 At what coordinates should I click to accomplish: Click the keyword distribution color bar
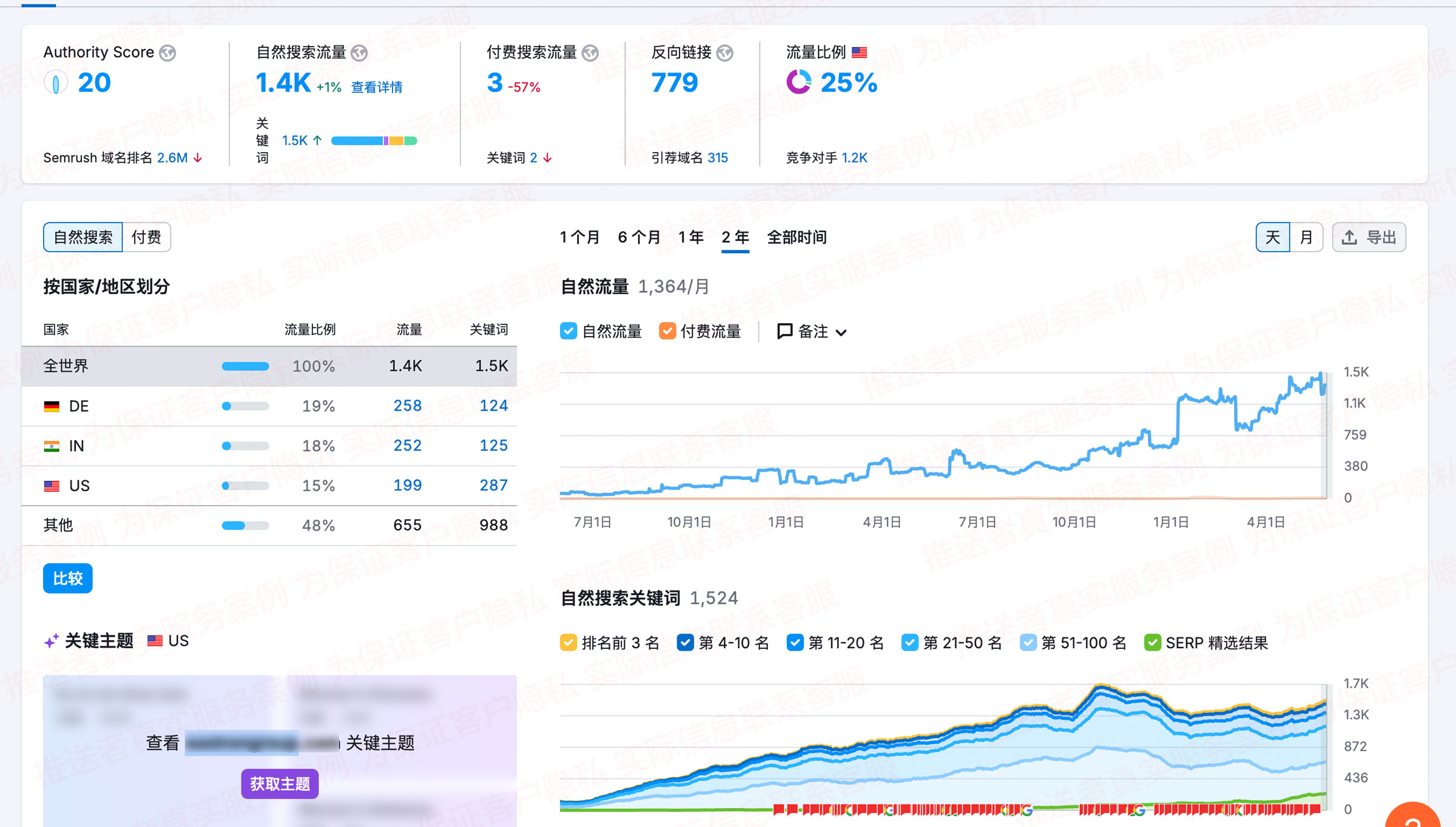click(x=374, y=141)
